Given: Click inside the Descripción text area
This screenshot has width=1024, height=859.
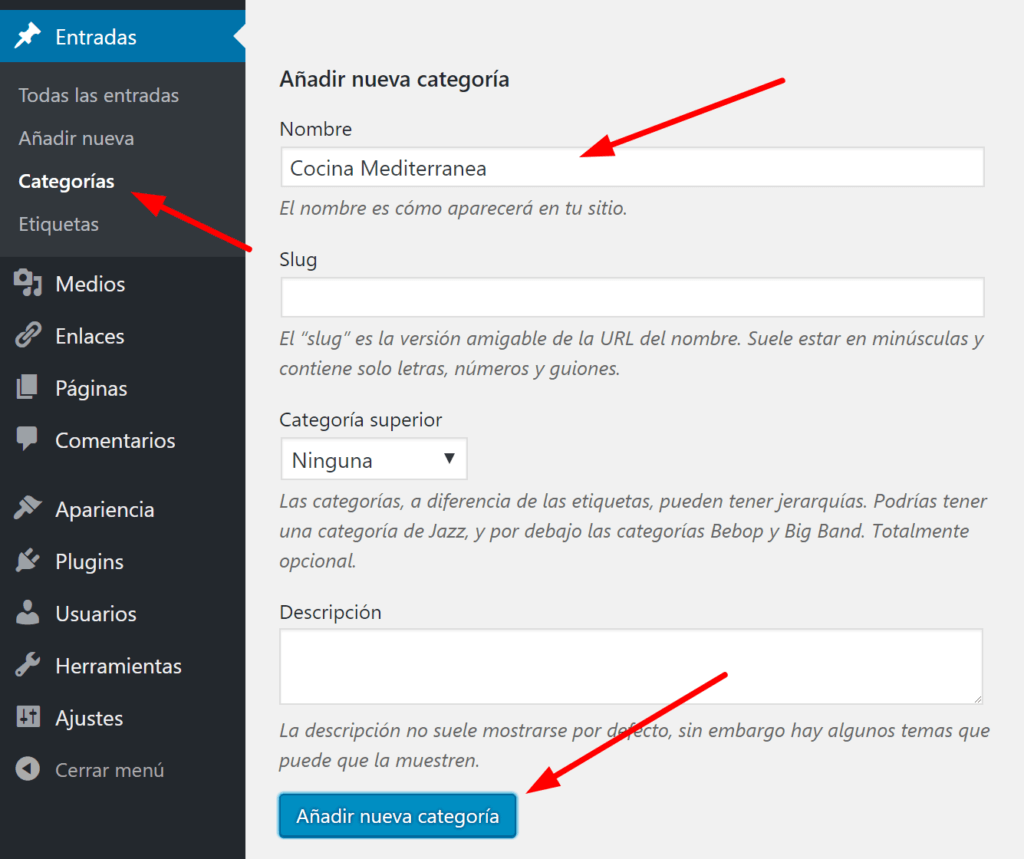Looking at the screenshot, I should [x=631, y=666].
